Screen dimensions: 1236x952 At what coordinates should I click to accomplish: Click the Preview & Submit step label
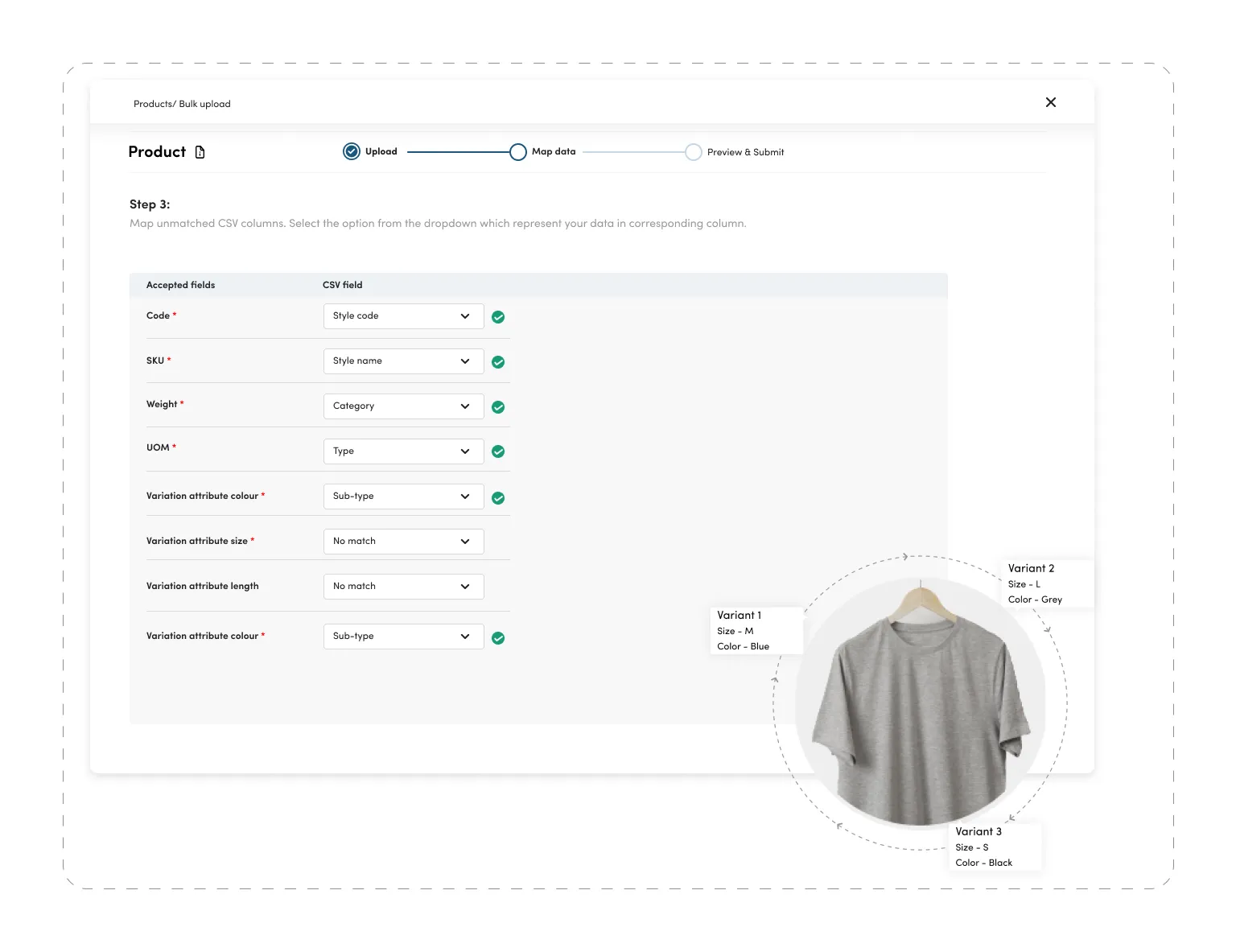click(x=745, y=152)
